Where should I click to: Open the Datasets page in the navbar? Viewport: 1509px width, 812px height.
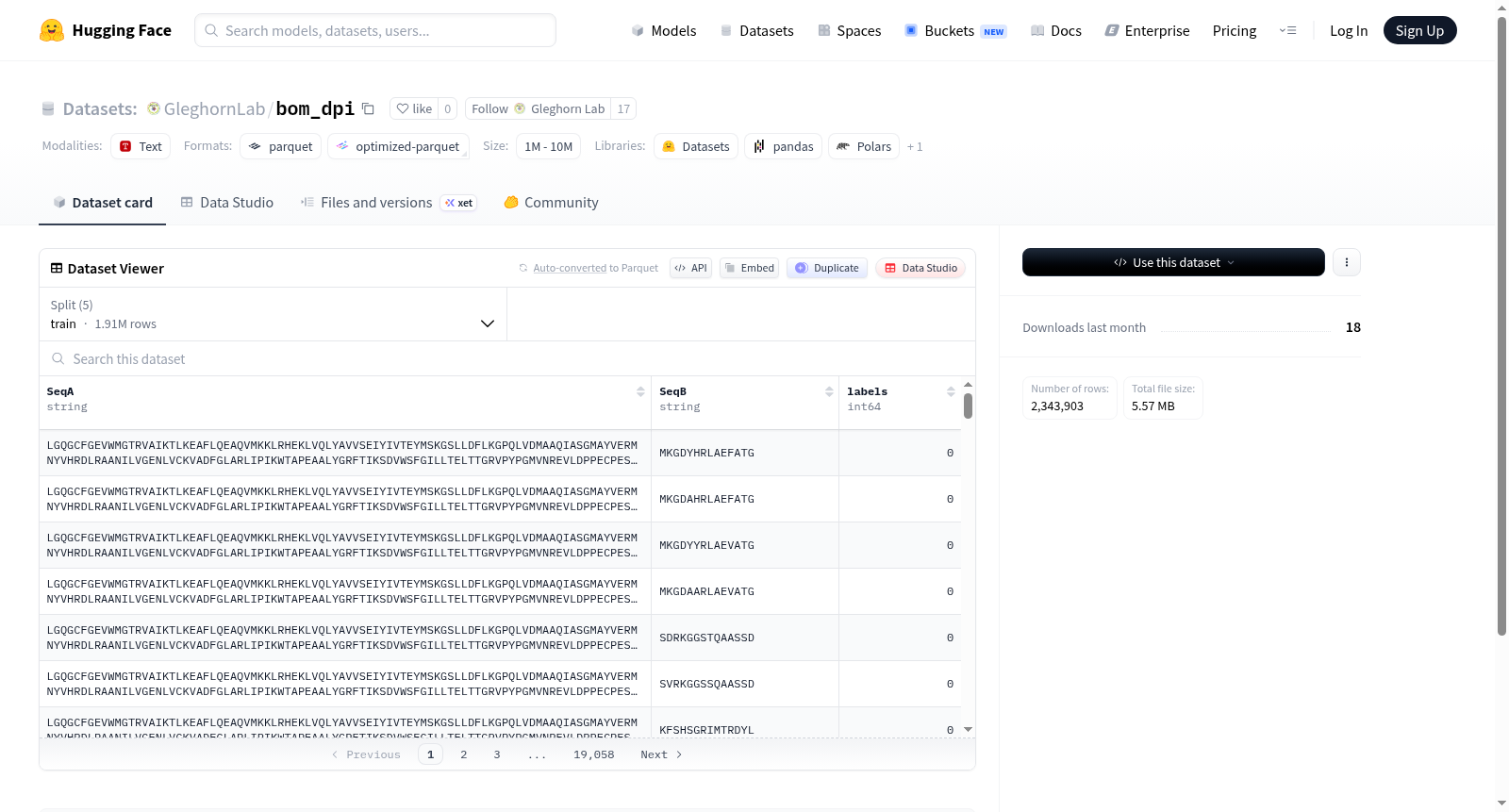756,30
